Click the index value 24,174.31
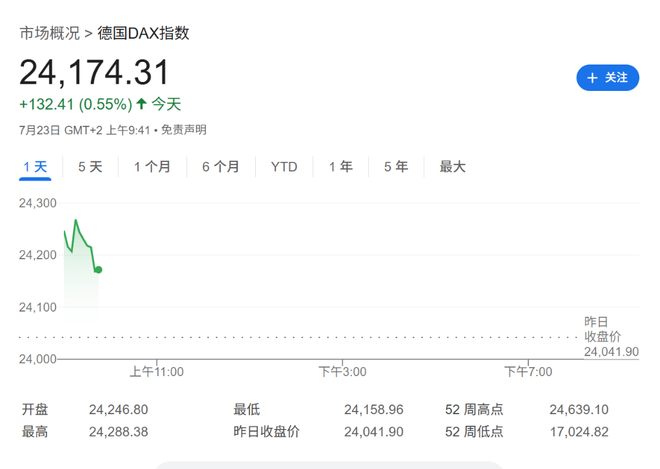 (94, 72)
